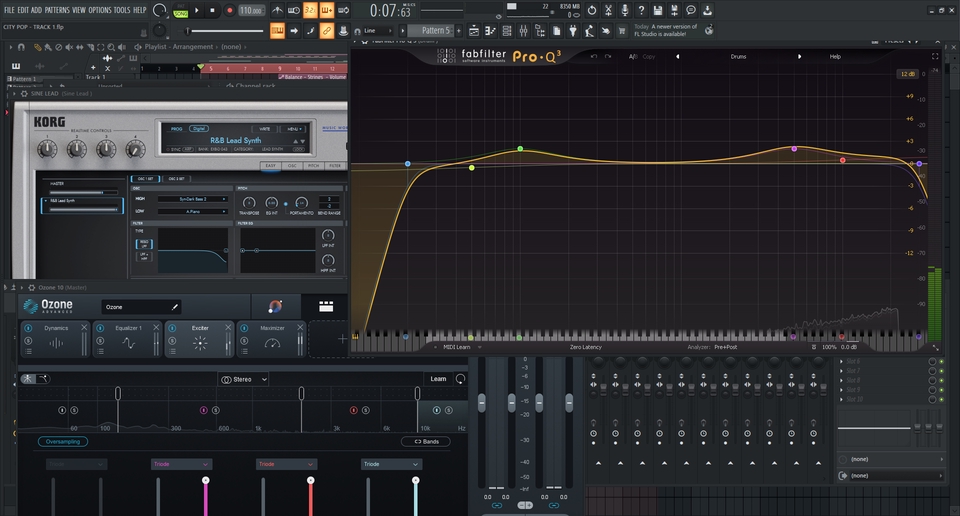Select the green EQ band node on Pro-Q curve

pos(520,149)
